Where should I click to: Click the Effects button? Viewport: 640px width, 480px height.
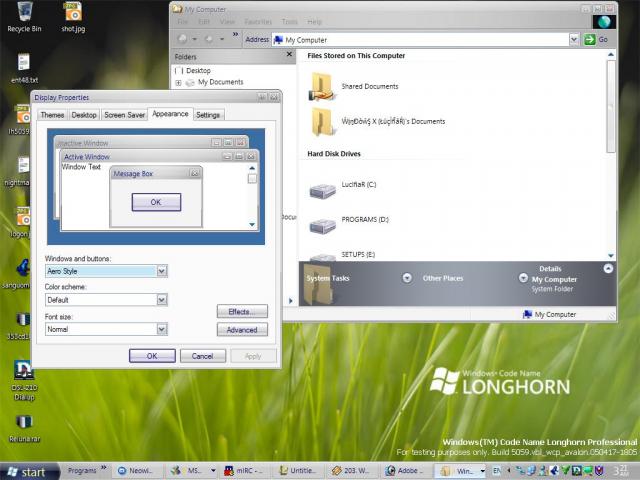(242, 311)
